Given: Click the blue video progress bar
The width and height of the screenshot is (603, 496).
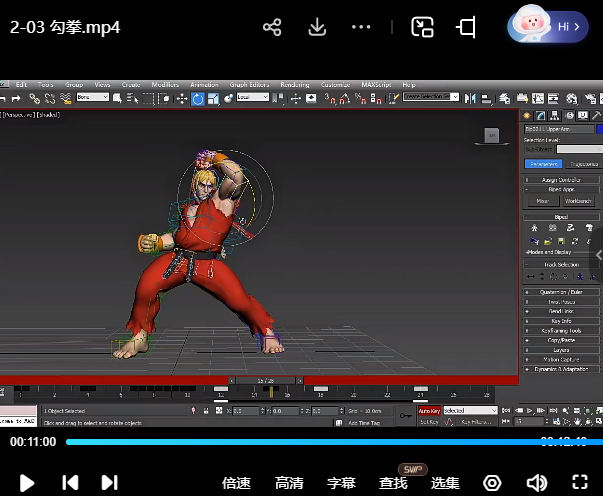Looking at the screenshot, I should [300, 441].
